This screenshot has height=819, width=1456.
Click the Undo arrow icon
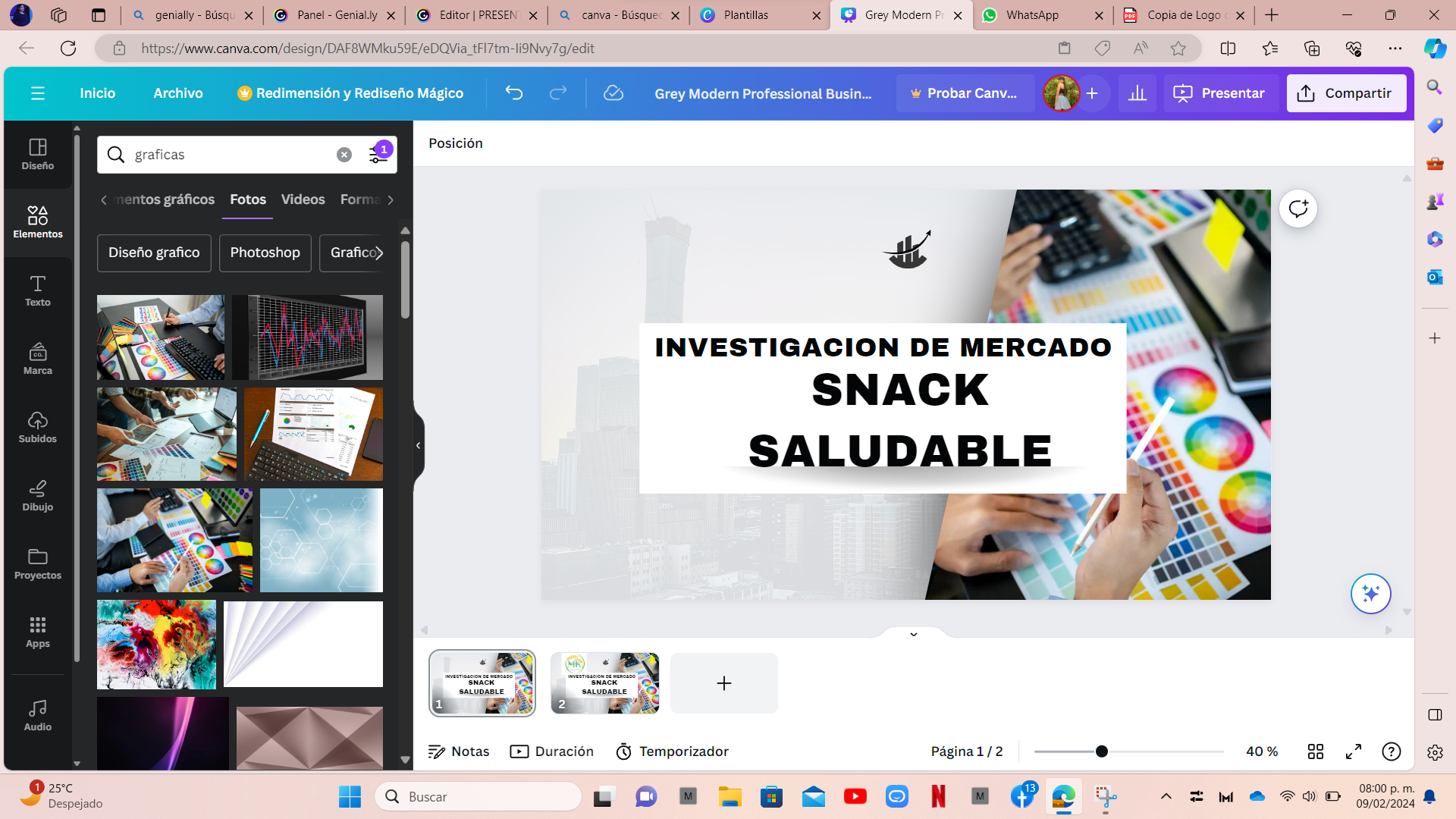pyautogui.click(x=514, y=93)
